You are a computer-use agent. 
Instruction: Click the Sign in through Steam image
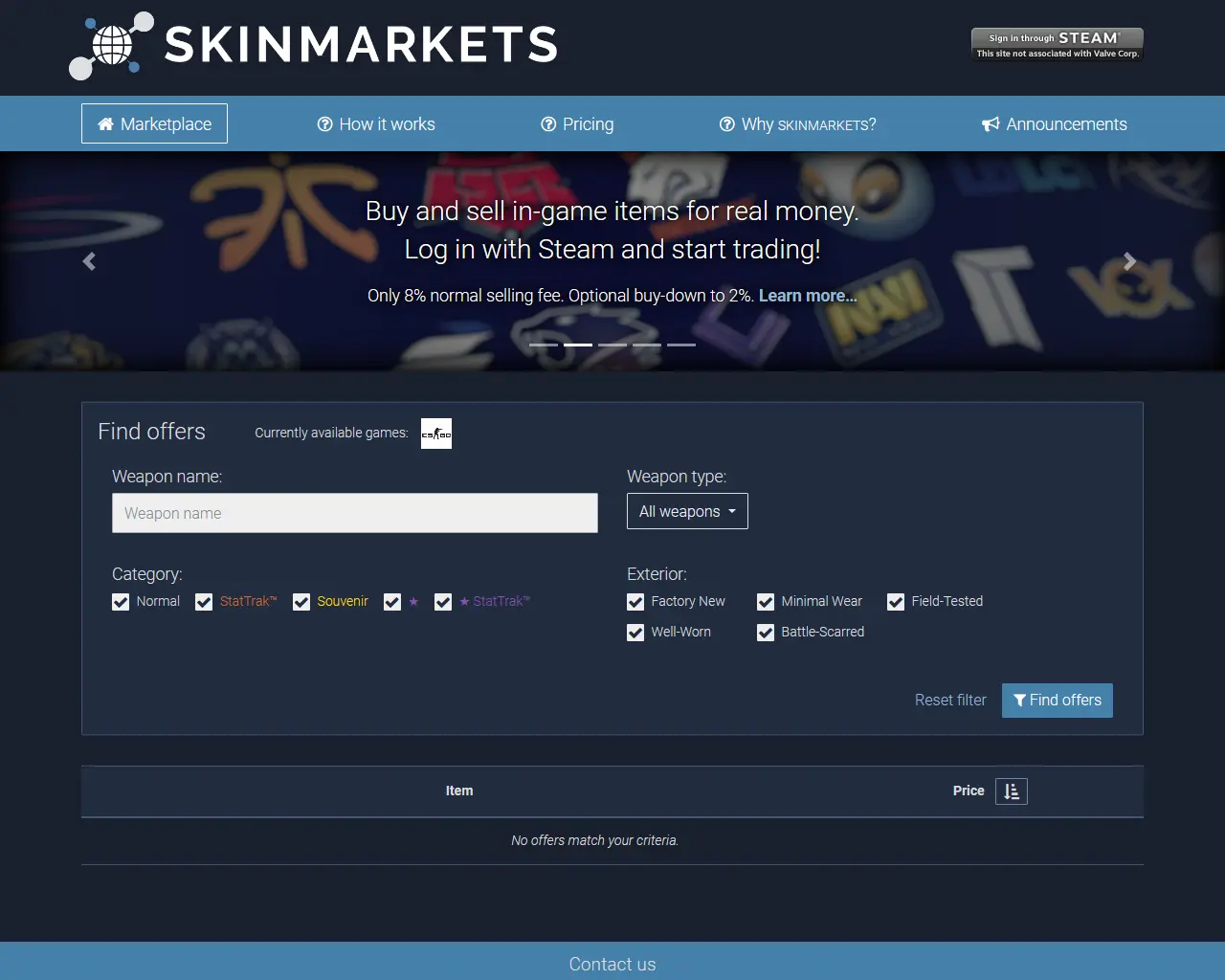pyautogui.click(x=1057, y=44)
